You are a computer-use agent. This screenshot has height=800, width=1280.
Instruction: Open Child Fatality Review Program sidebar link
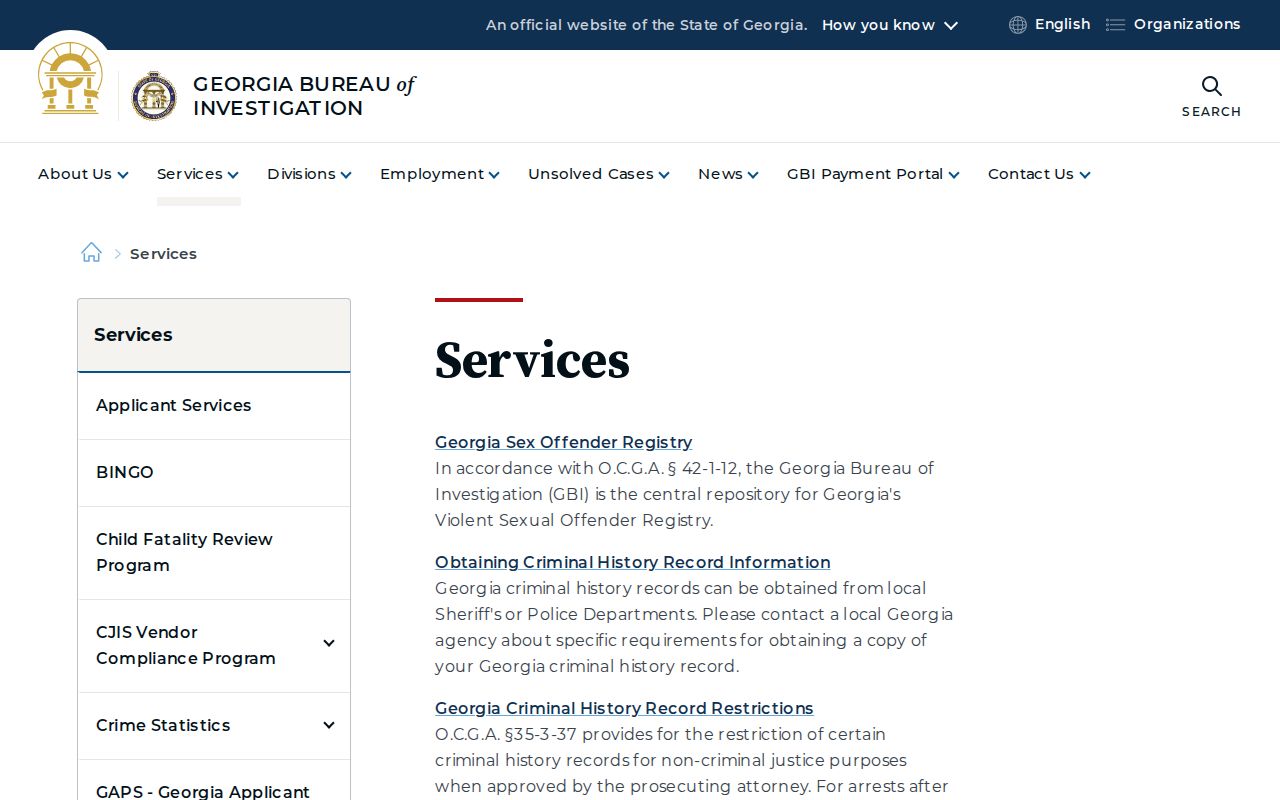click(x=214, y=552)
